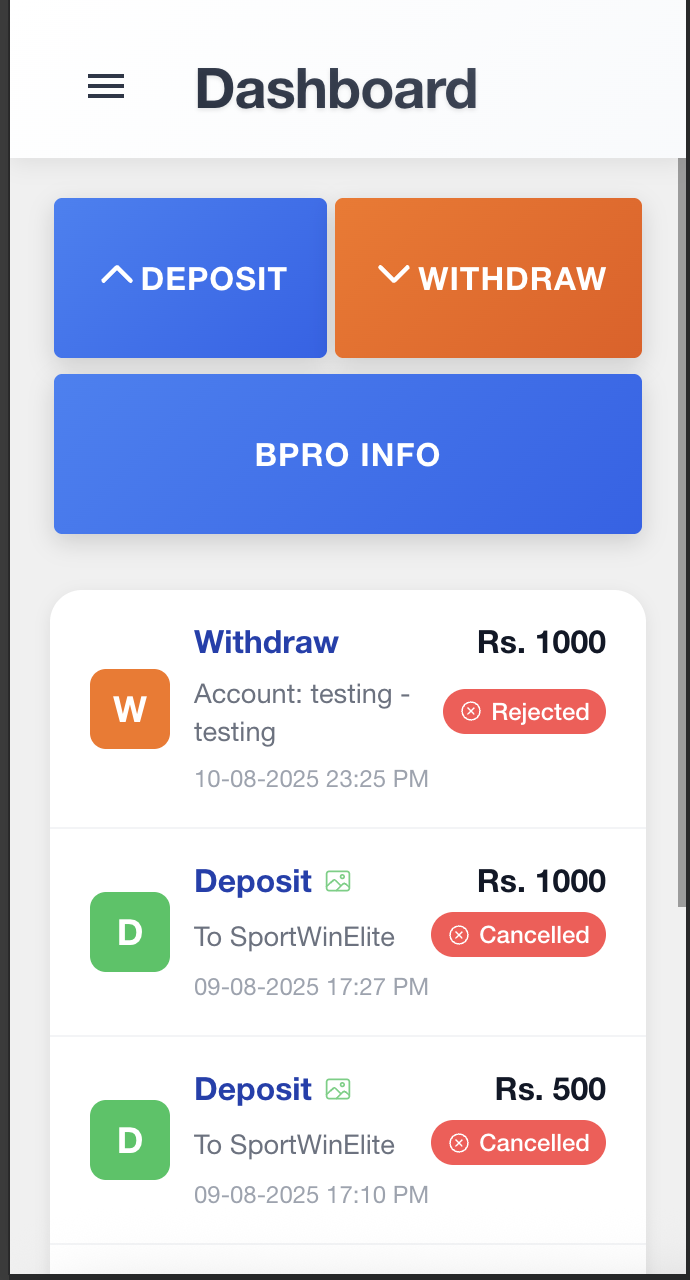The height and width of the screenshot is (1280, 690).
Task: Click the downward chevron on WITHDRAW button
Action: [x=398, y=275]
